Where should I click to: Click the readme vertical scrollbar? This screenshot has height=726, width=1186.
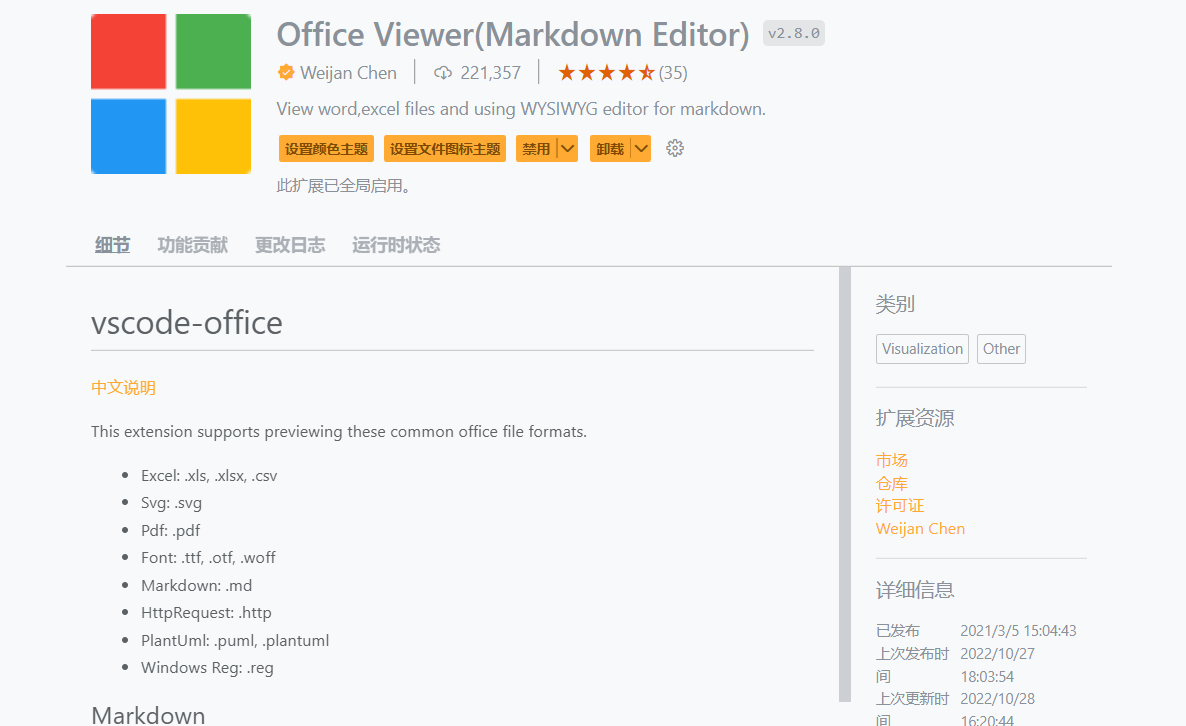point(845,484)
